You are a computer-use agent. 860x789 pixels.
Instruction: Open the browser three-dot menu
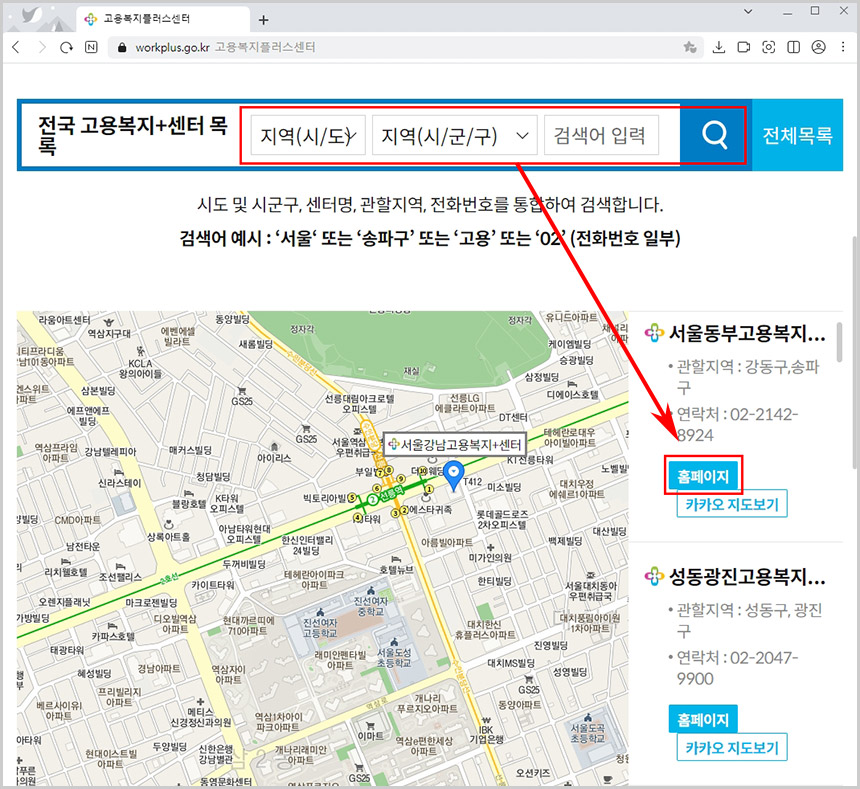[845, 47]
